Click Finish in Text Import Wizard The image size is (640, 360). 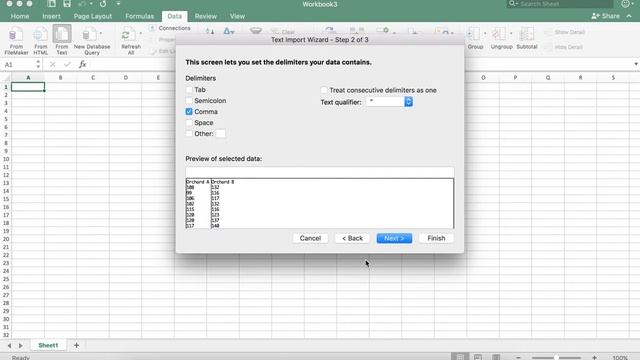pyautogui.click(x=436, y=238)
